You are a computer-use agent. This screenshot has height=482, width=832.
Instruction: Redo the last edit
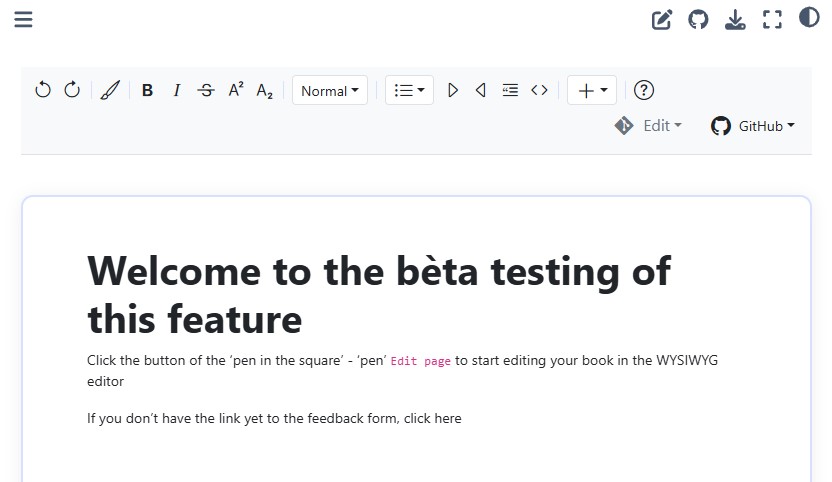[x=72, y=90]
